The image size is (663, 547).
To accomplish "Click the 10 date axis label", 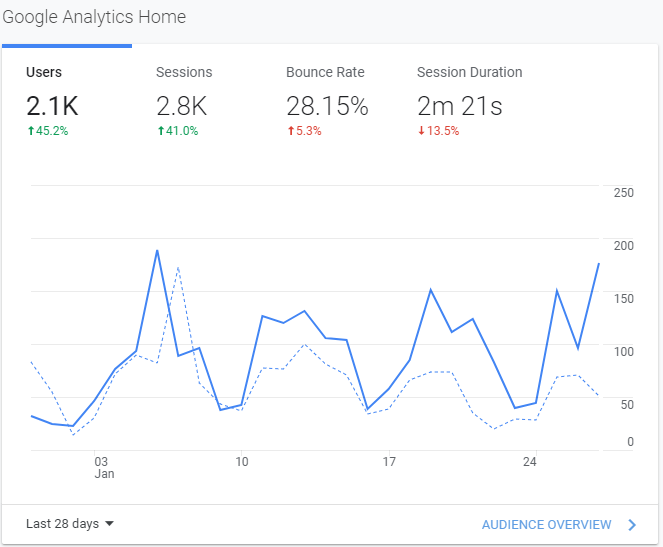I will click(x=241, y=462).
